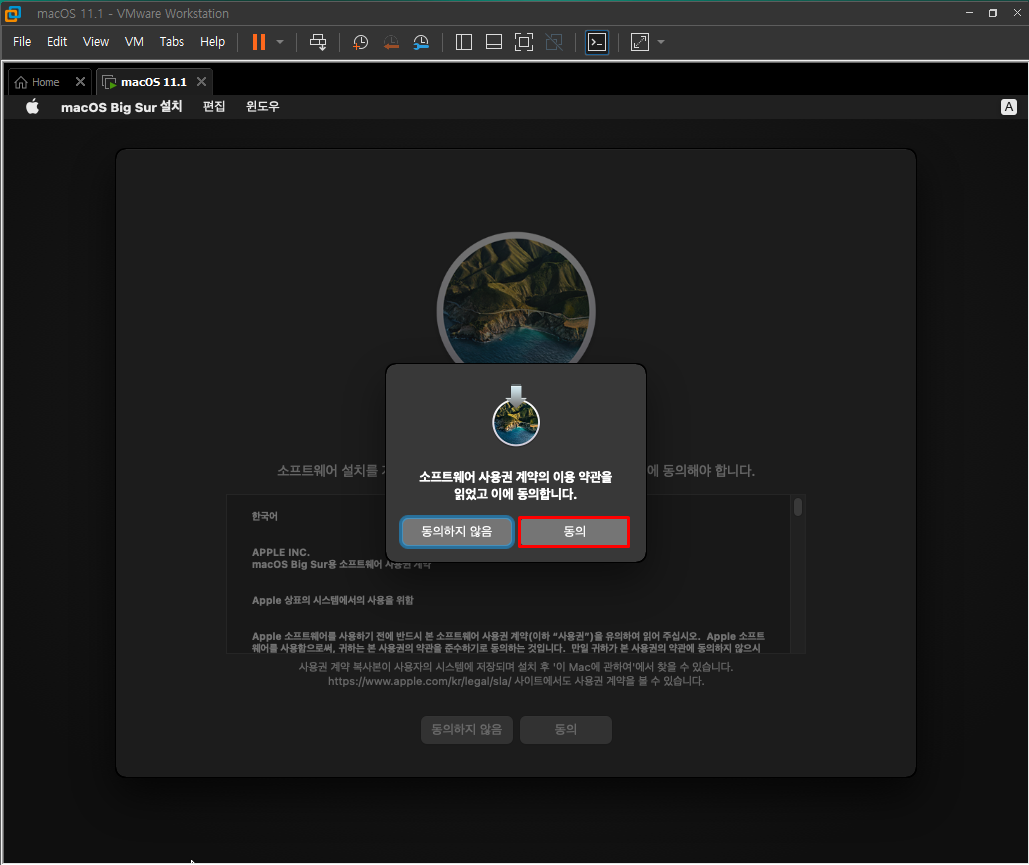1029x865 pixels.
Task: Click the dimmed 동의하지 않음 button at the bottom
Action: (x=467, y=730)
